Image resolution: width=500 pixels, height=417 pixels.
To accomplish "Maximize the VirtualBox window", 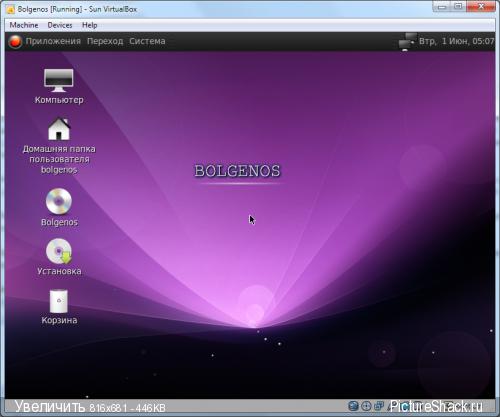I will (x=459, y=7).
